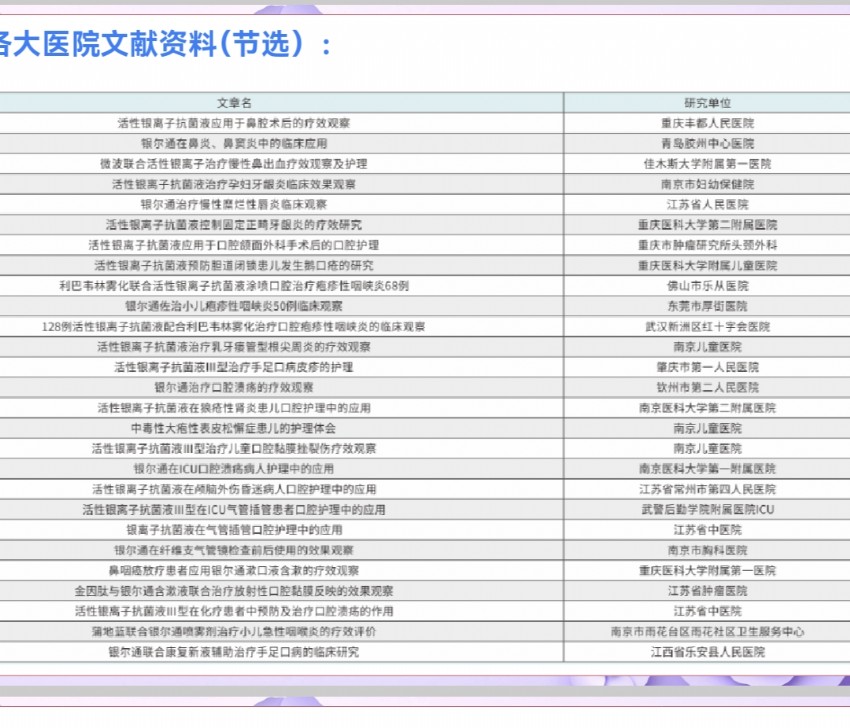Viewport: 850px width, 728px height.
Task: Select the 青岛胶州中心医院 entry
Action: [707, 144]
